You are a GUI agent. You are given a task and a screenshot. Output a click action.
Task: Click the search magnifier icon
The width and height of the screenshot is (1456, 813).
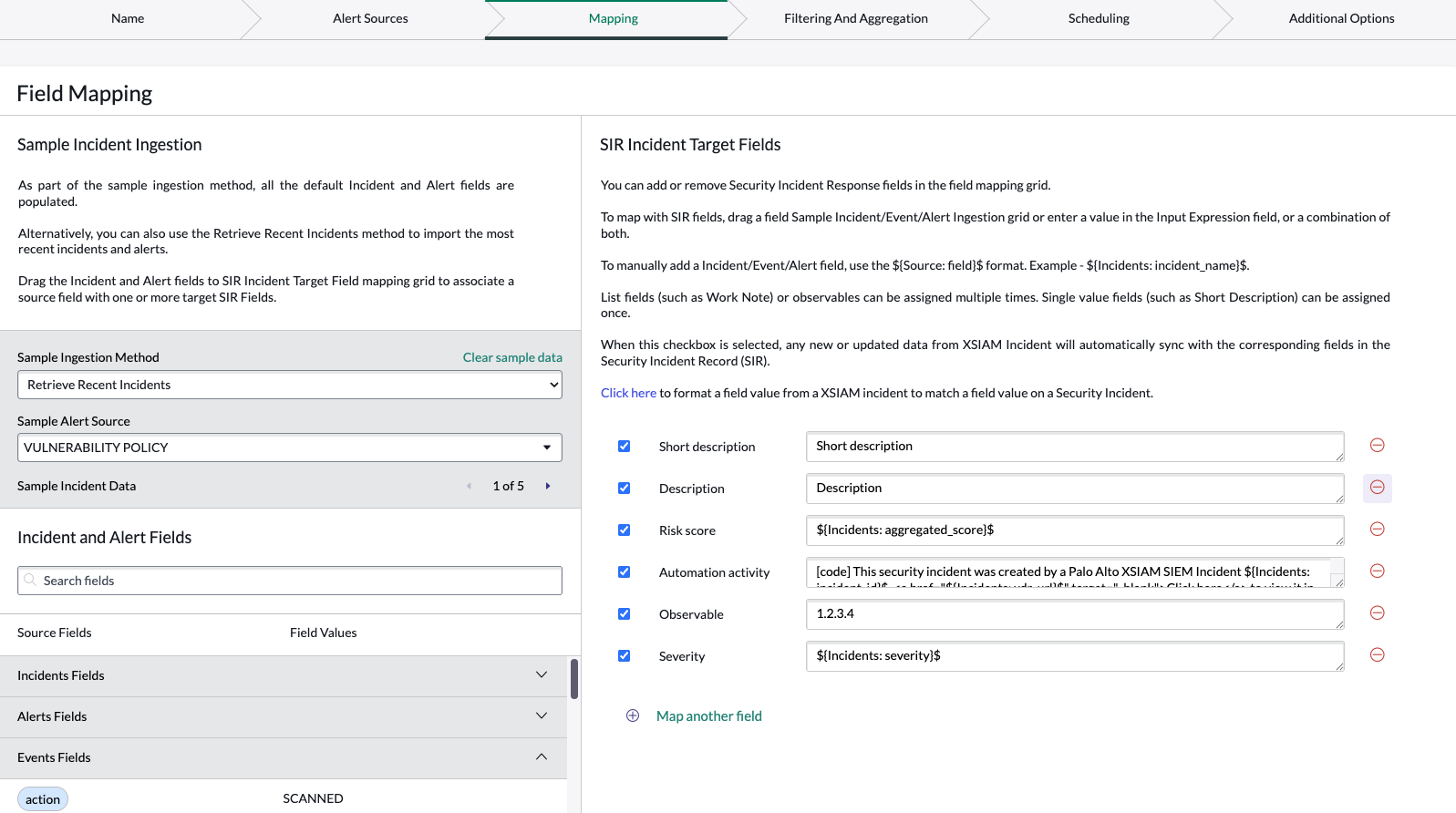pyautogui.click(x=30, y=581)
